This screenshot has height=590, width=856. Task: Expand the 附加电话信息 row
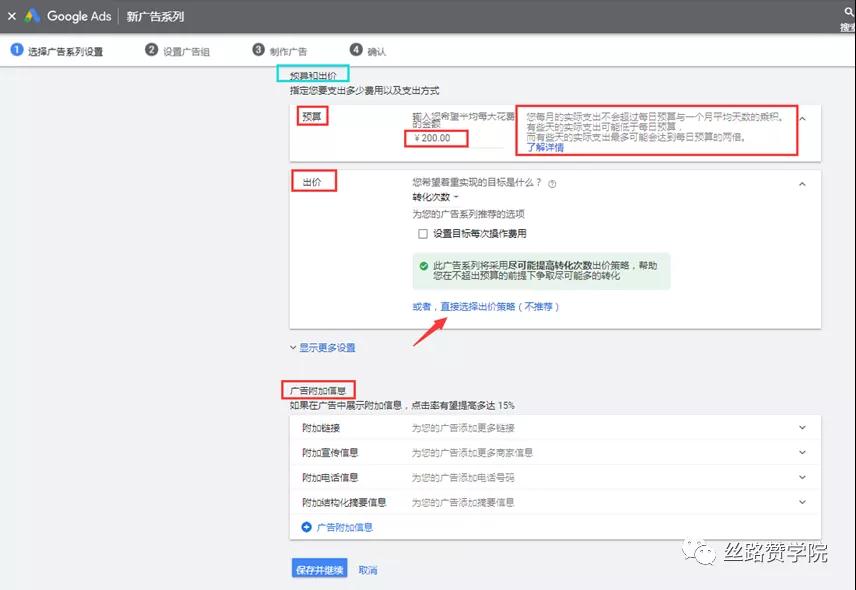[555, 478]
